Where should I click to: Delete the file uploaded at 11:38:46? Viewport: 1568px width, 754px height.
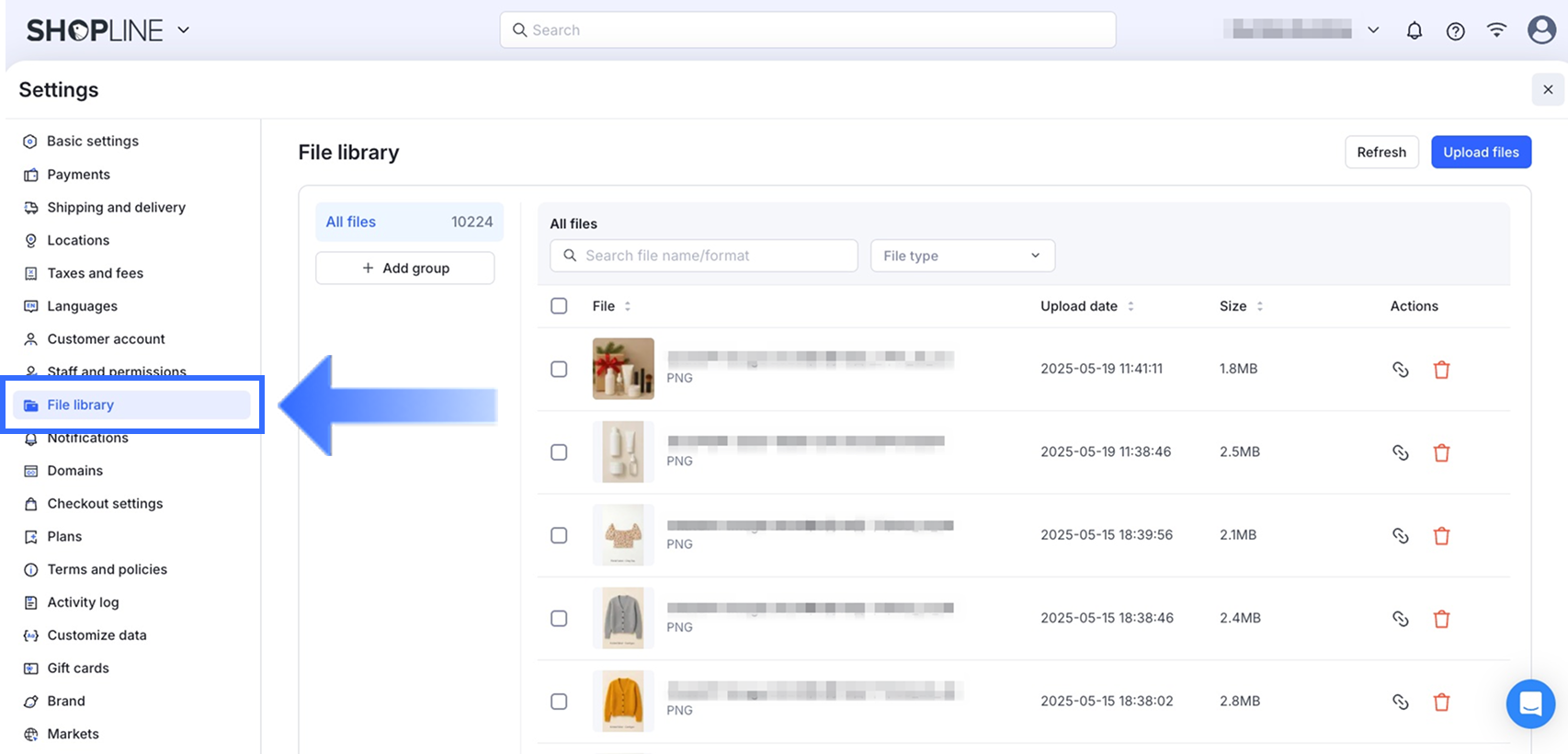click(x=1441, y=452)
